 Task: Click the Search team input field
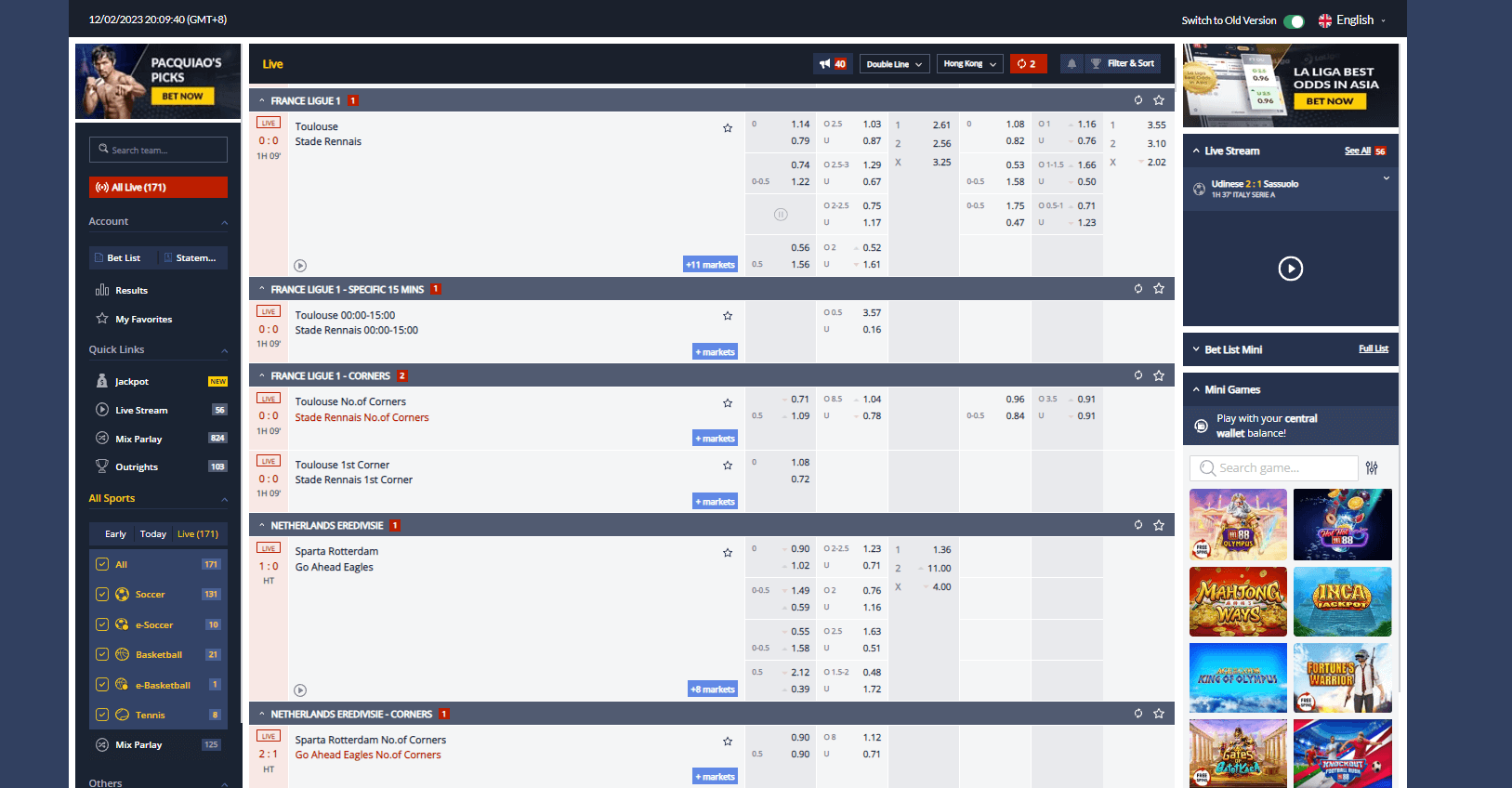(158, 150)
